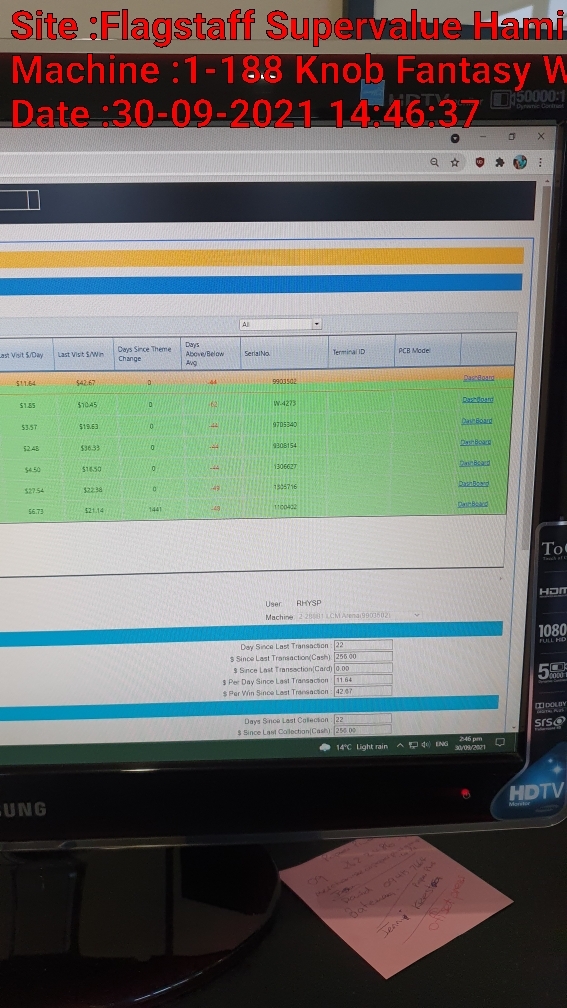Sort by Terminal ID column header

tap(361, 352)
